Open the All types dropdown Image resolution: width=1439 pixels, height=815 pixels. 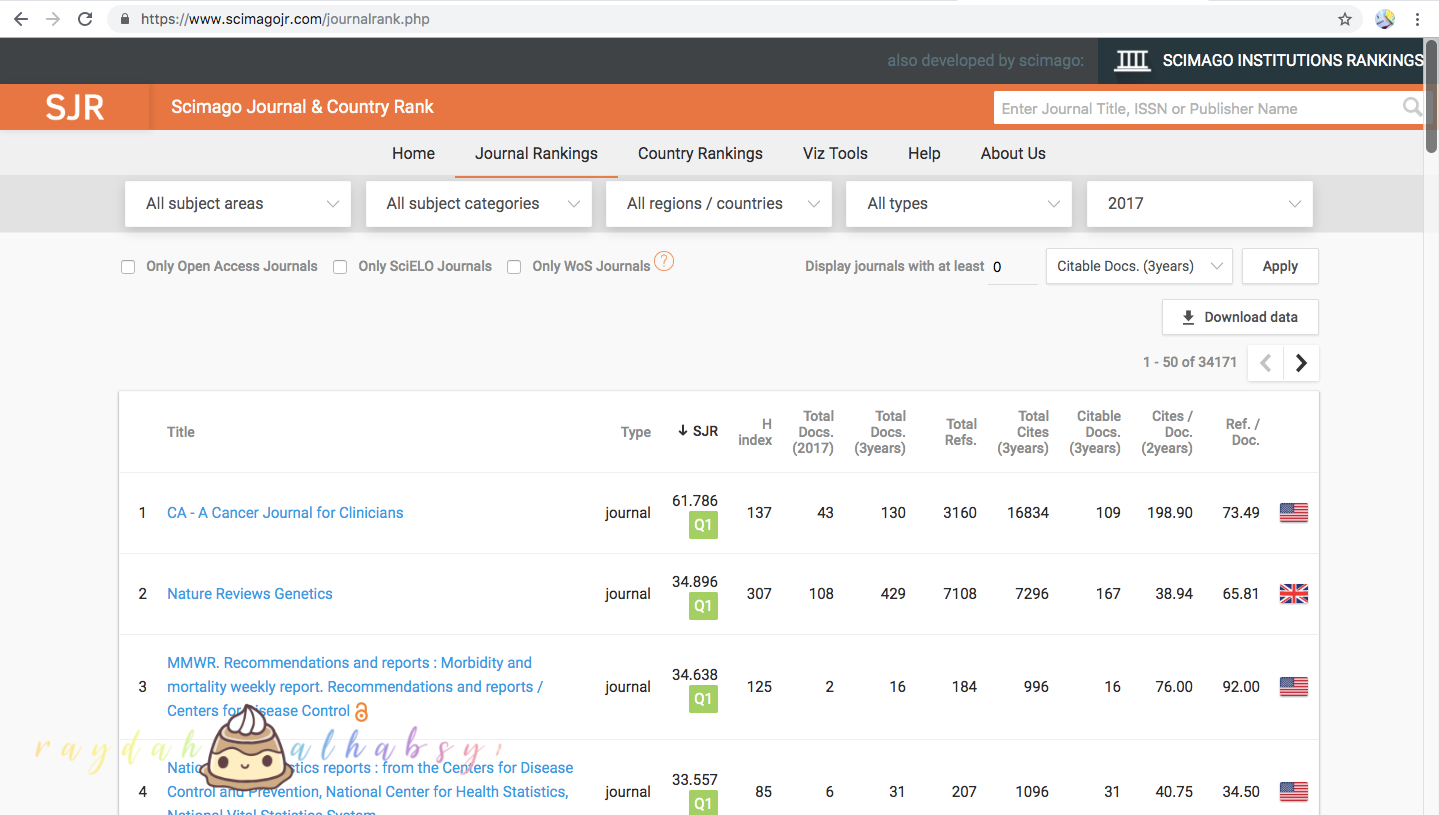(x=959, y=204)
